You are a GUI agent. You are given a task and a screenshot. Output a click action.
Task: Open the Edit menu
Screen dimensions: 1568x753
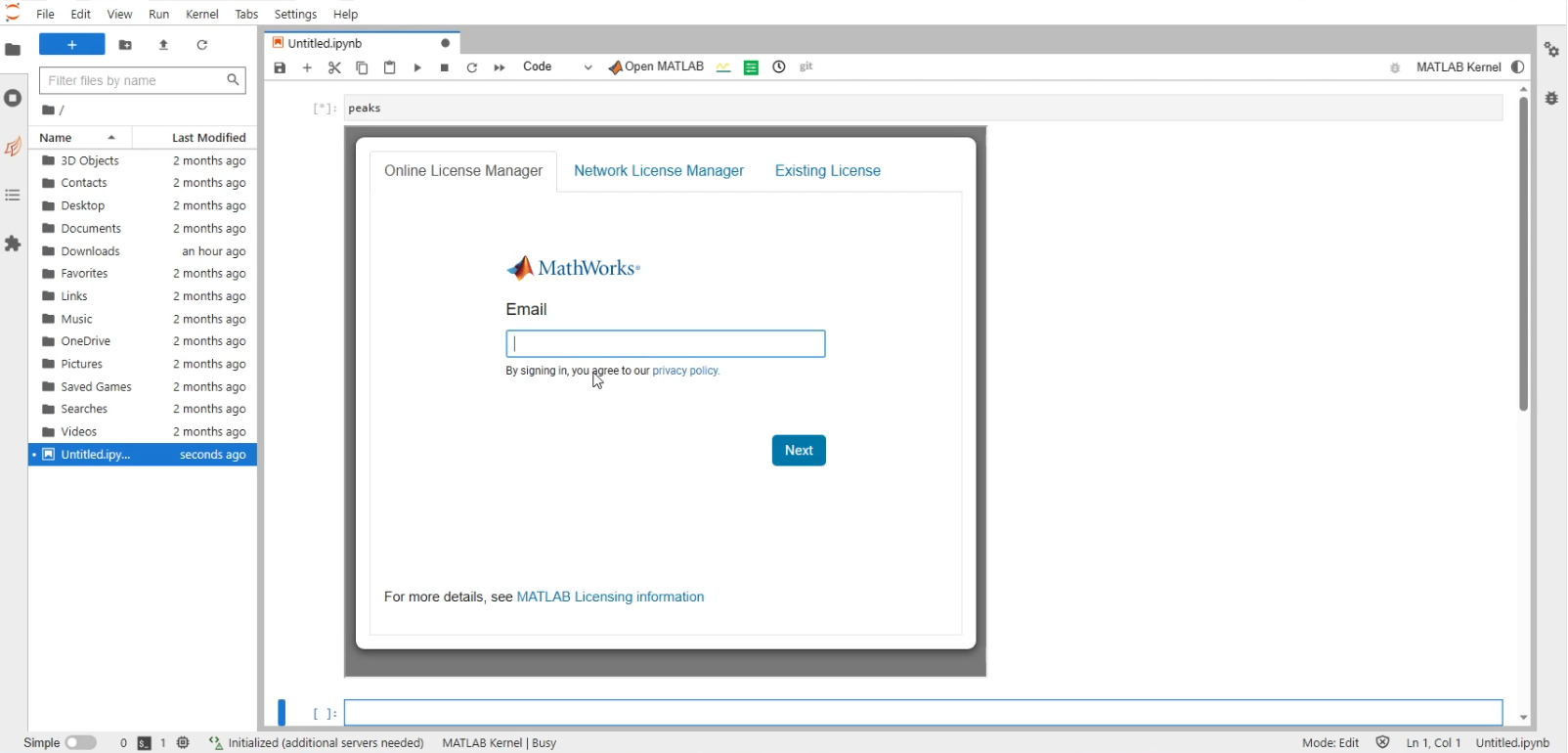pyautogui.click(x=81, y=15)
